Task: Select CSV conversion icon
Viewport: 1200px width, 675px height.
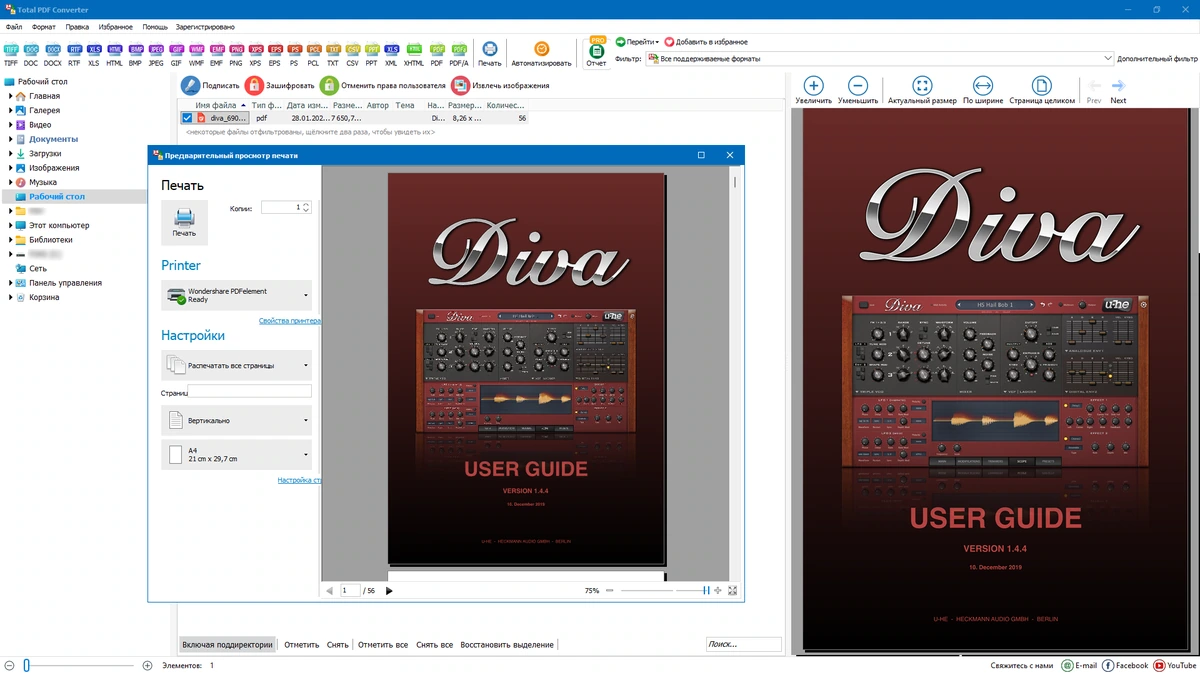Action: click(x=352, y=54)
